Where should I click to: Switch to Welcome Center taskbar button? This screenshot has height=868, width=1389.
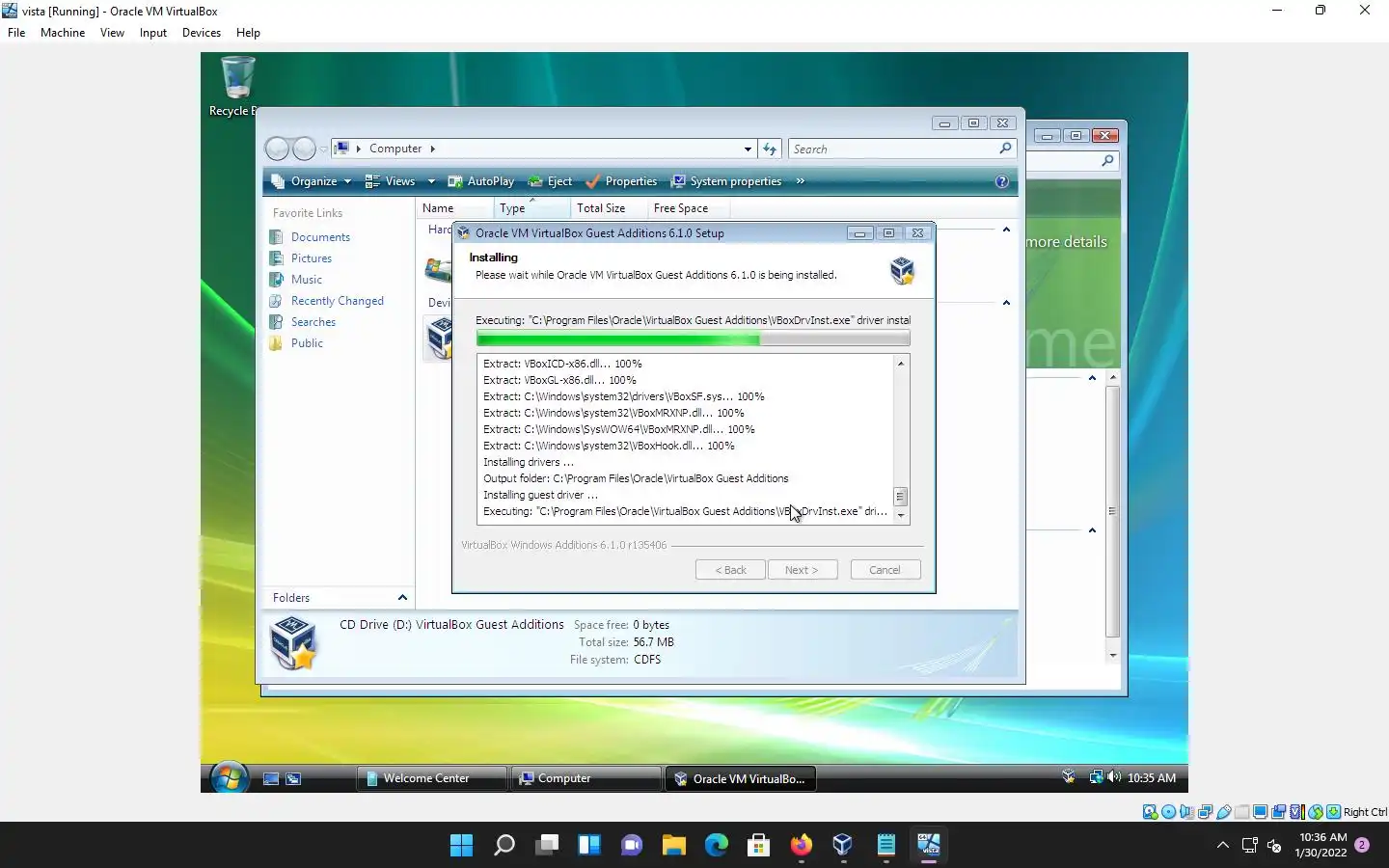point(432,778)
